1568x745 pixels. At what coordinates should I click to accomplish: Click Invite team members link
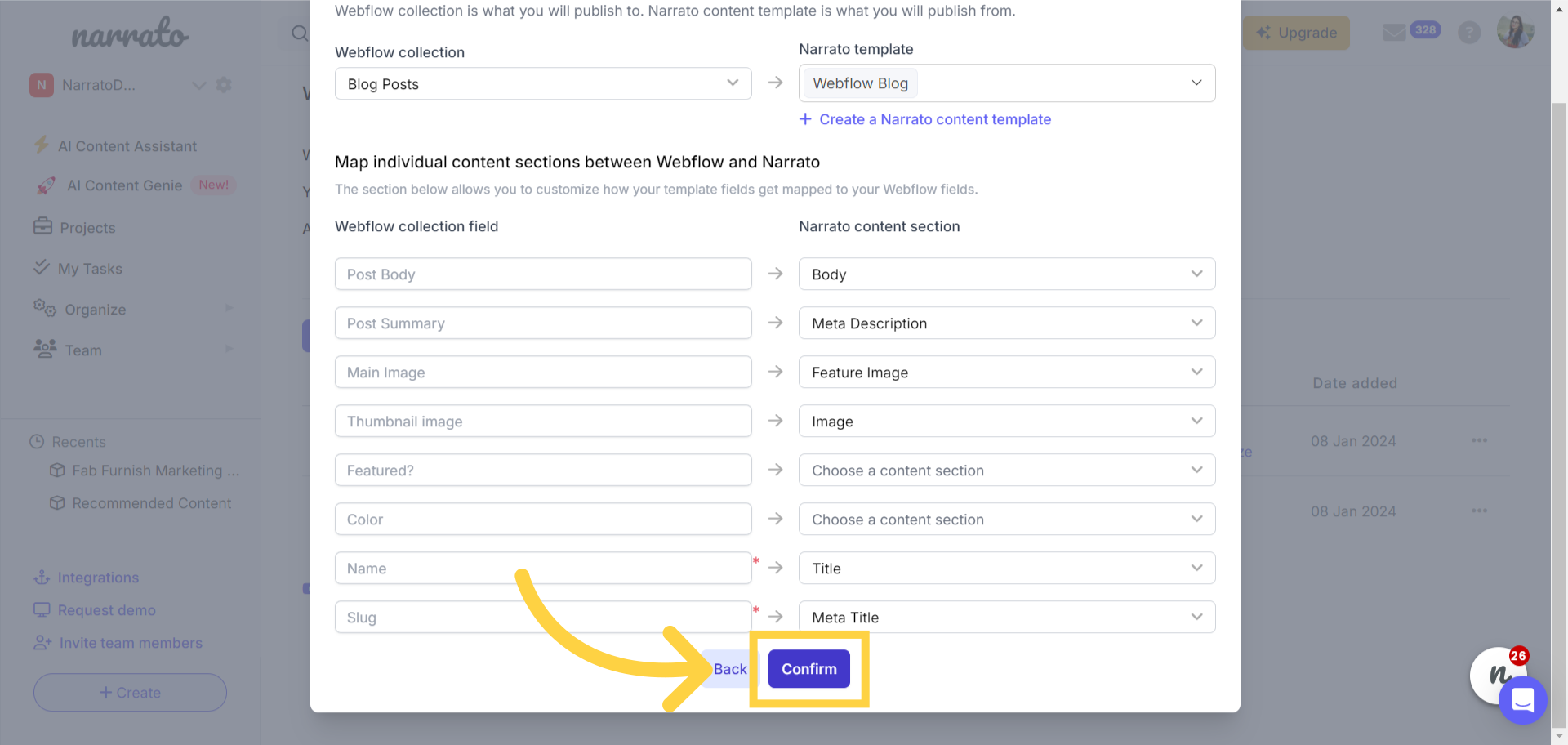tap(131, 643)
